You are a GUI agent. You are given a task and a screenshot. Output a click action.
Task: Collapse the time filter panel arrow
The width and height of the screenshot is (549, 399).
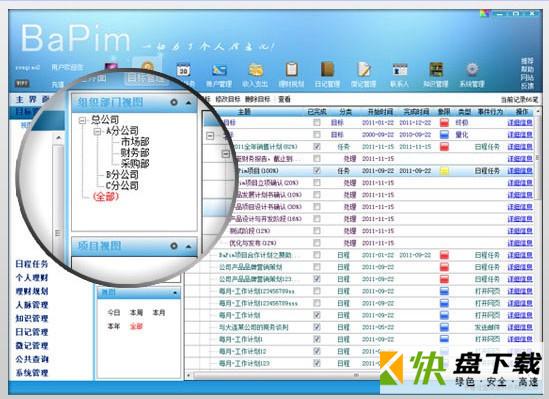[x=175, y=293]
